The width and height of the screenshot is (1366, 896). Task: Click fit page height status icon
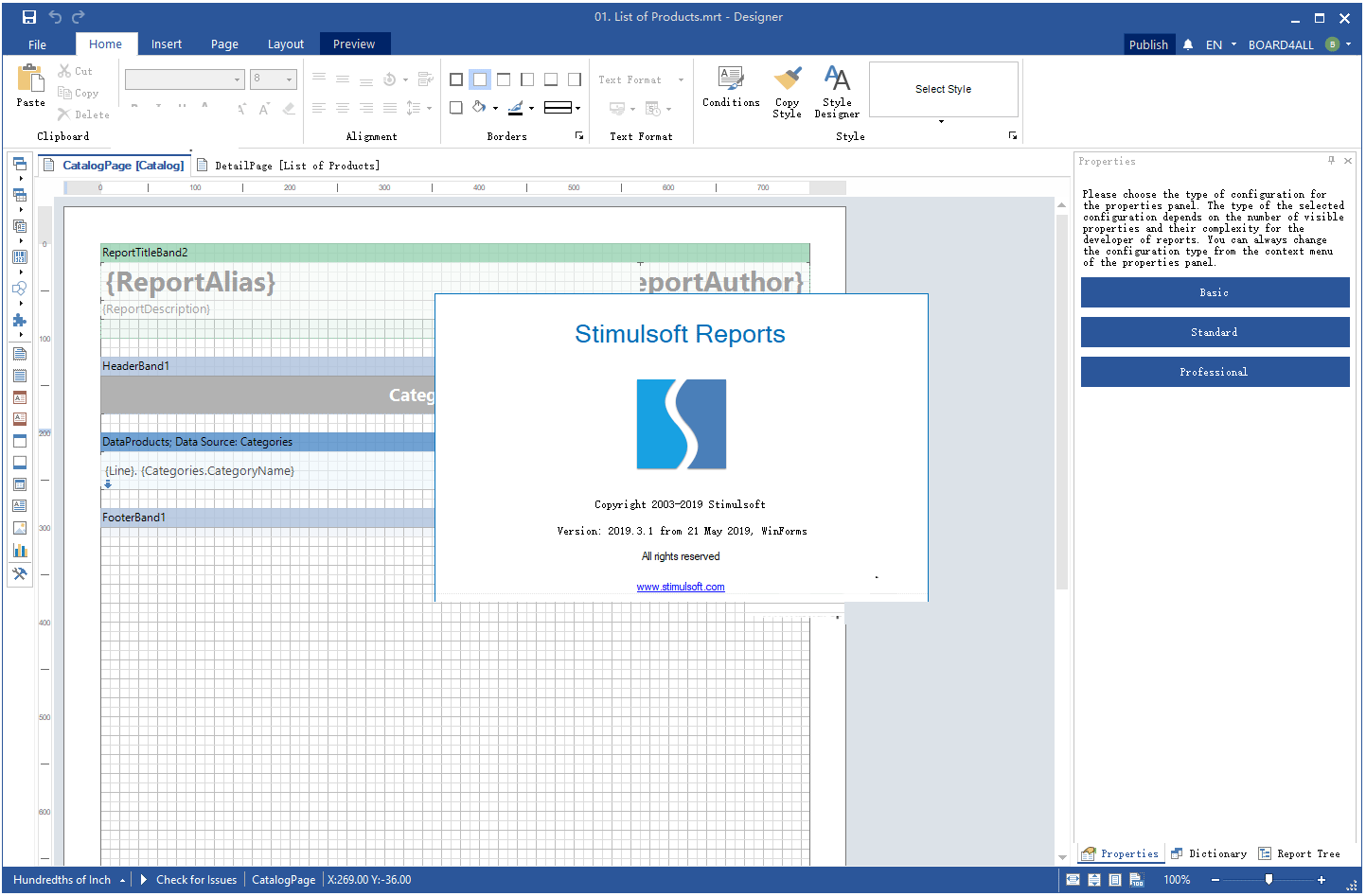1094,880
